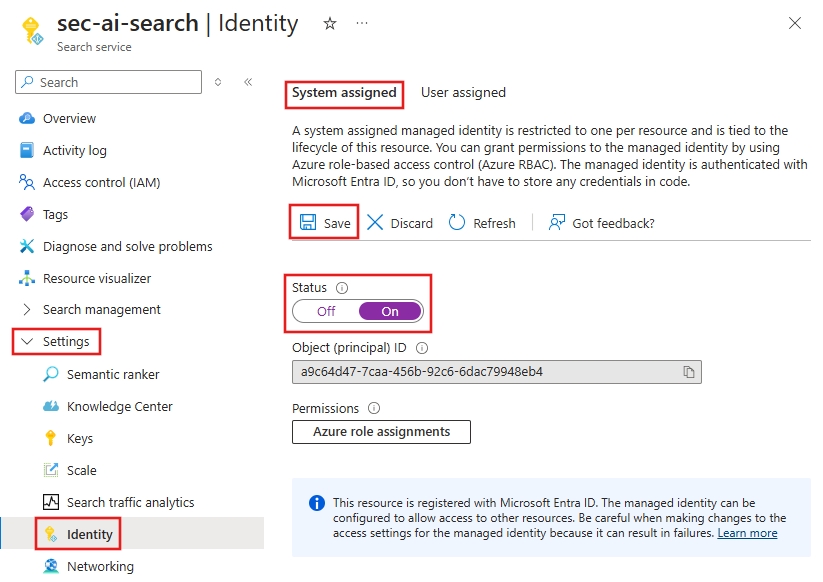Screen dimensions: 823x582
Task: Switch to the System assigned tab
Action: [x=344, y=93]
